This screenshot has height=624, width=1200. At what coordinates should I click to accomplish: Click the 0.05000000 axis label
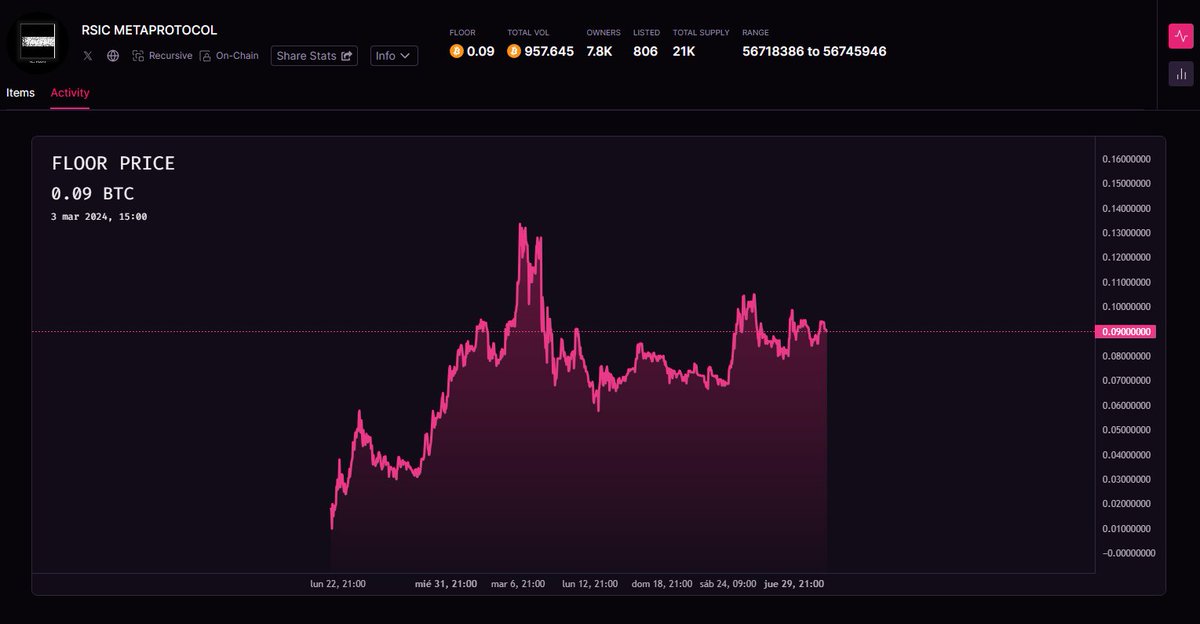pyautogui.click(x=1128, y=430)
